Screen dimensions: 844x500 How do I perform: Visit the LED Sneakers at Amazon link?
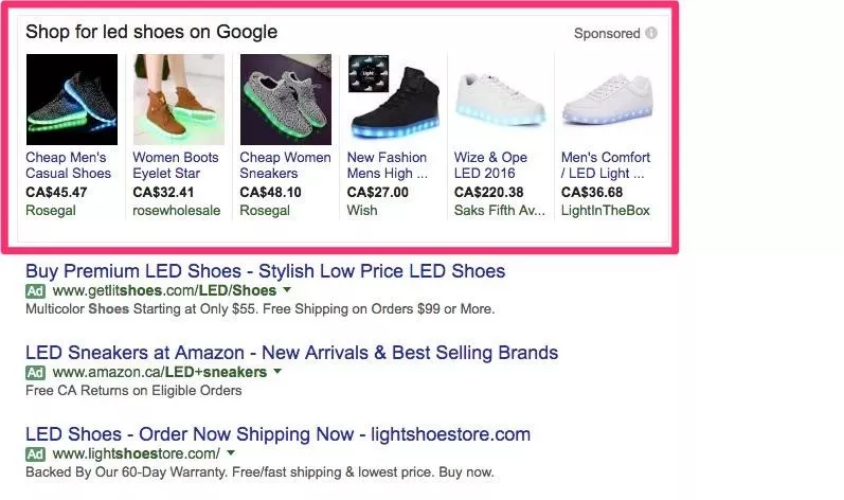click(x=291, y=353)
